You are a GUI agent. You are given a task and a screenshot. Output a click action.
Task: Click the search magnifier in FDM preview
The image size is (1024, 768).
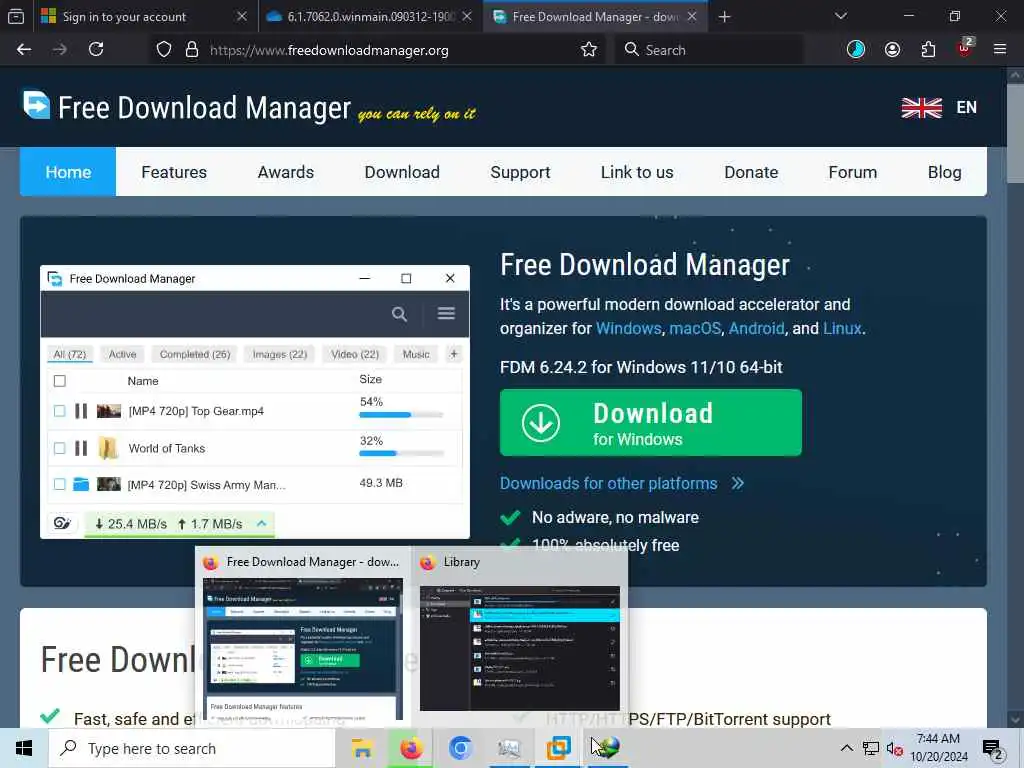pyautogui.click(x=399, y=314)
